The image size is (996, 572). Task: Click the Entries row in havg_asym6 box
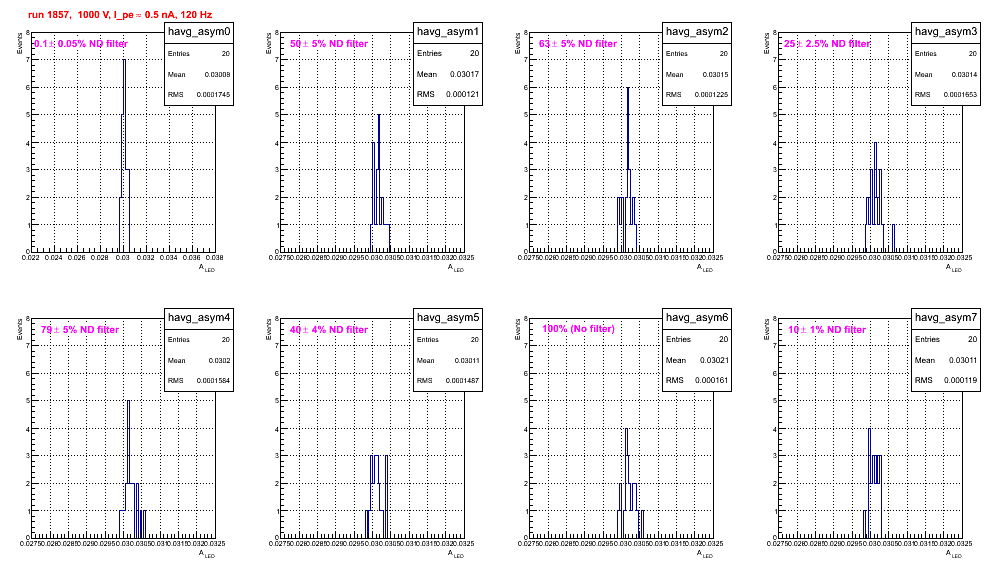697,339
